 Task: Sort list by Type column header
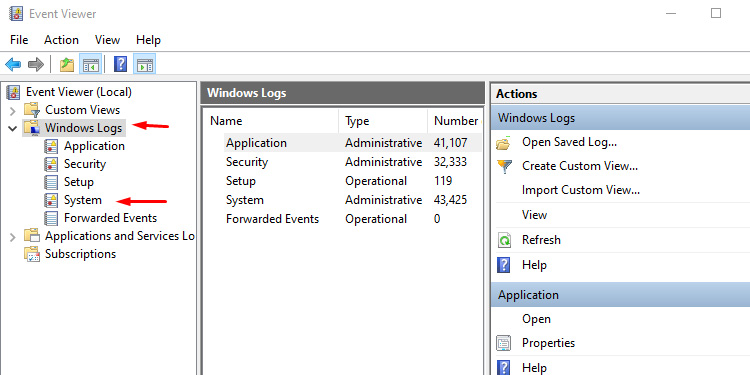point(383,121)
